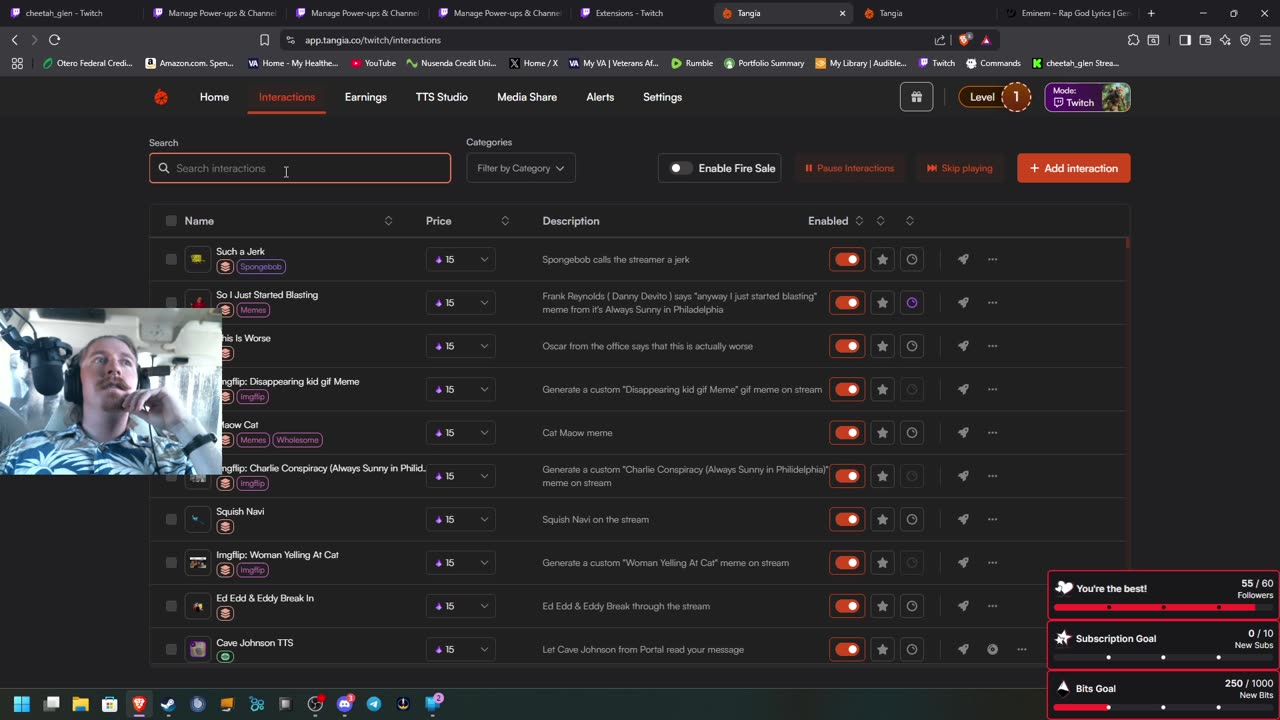Disable So I Just Started Blasting toggle
This screenshot has height=720, width=1280.
click(x=847, y=303)
